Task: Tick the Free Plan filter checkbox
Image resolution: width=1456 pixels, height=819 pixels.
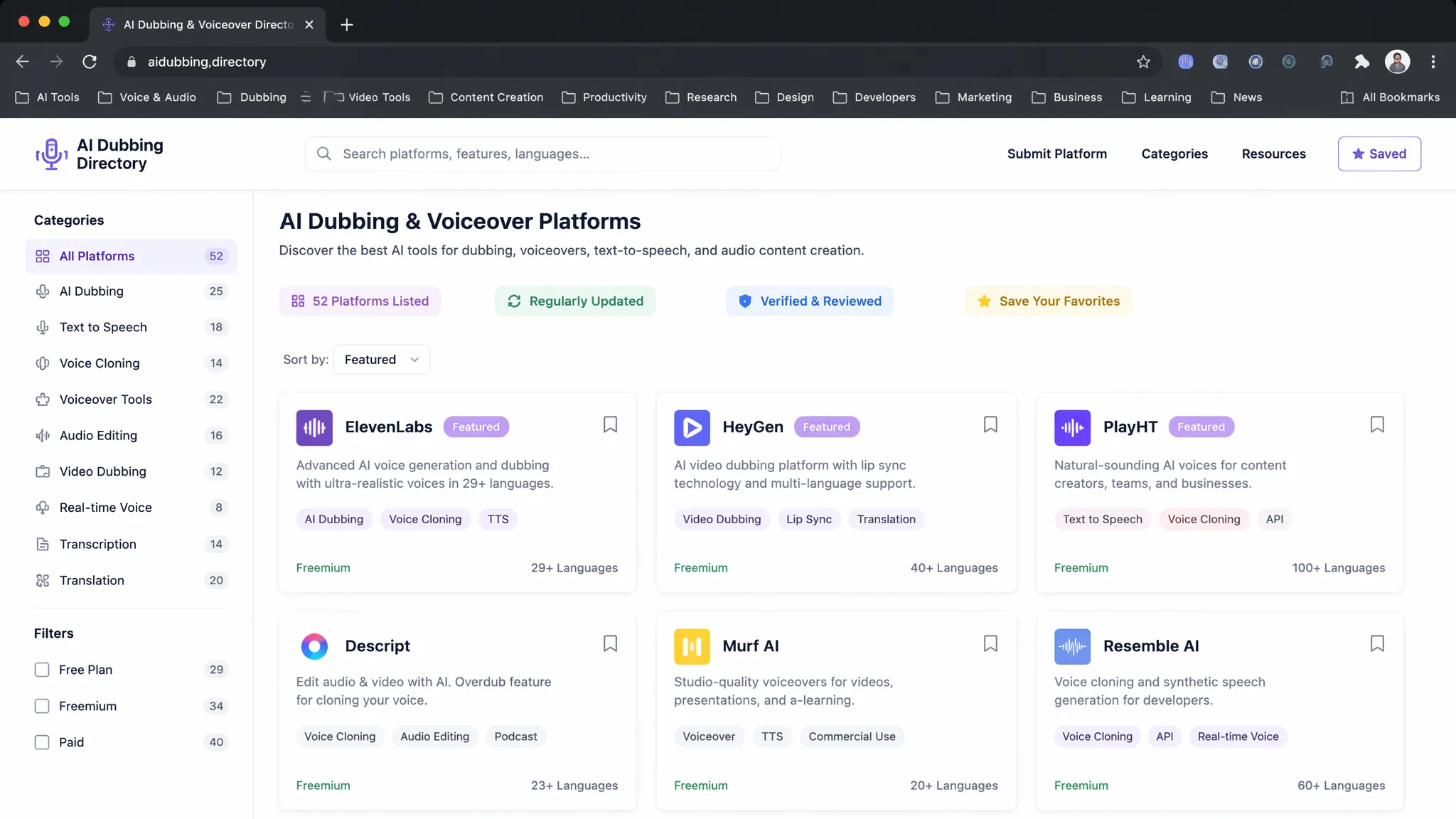Action: pos(42,670)
